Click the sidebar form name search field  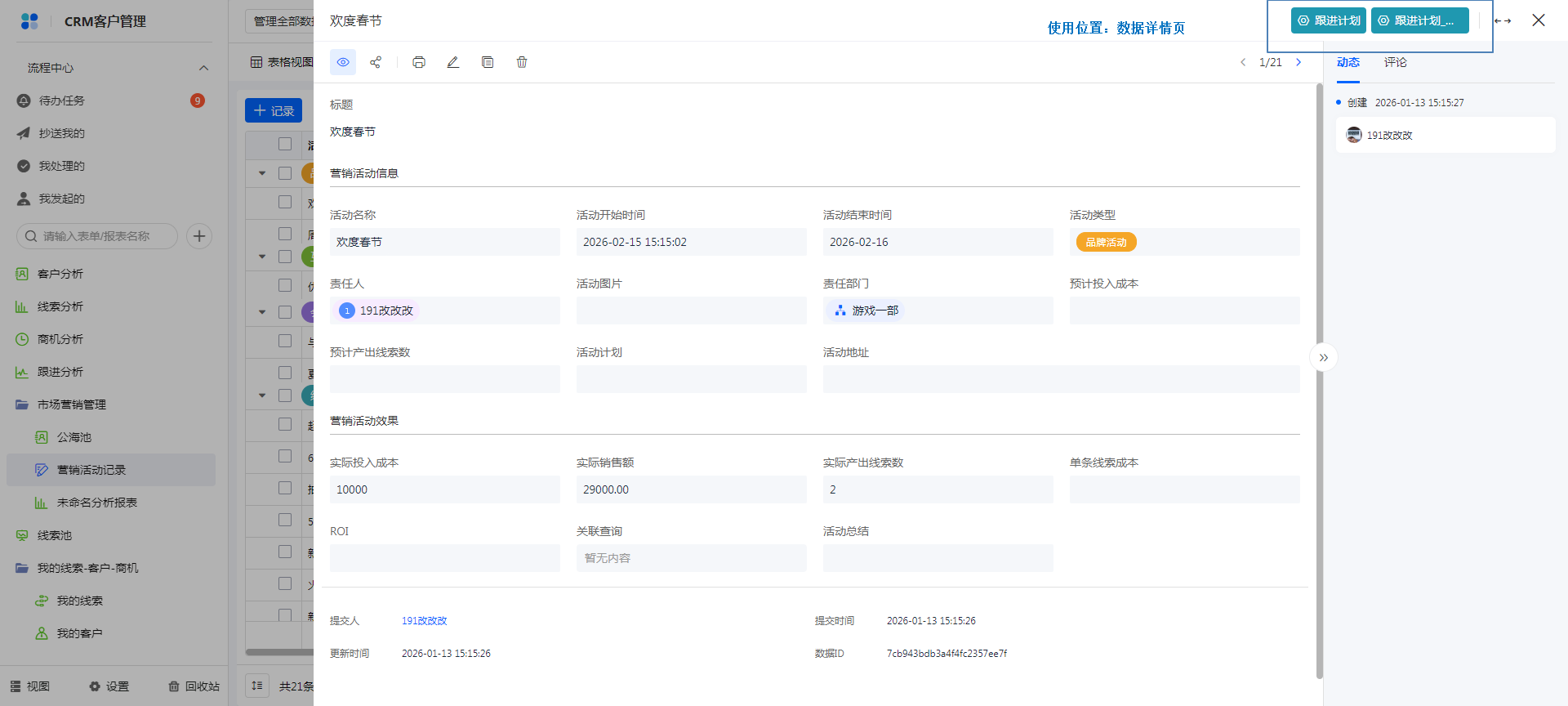coord(98,236)
